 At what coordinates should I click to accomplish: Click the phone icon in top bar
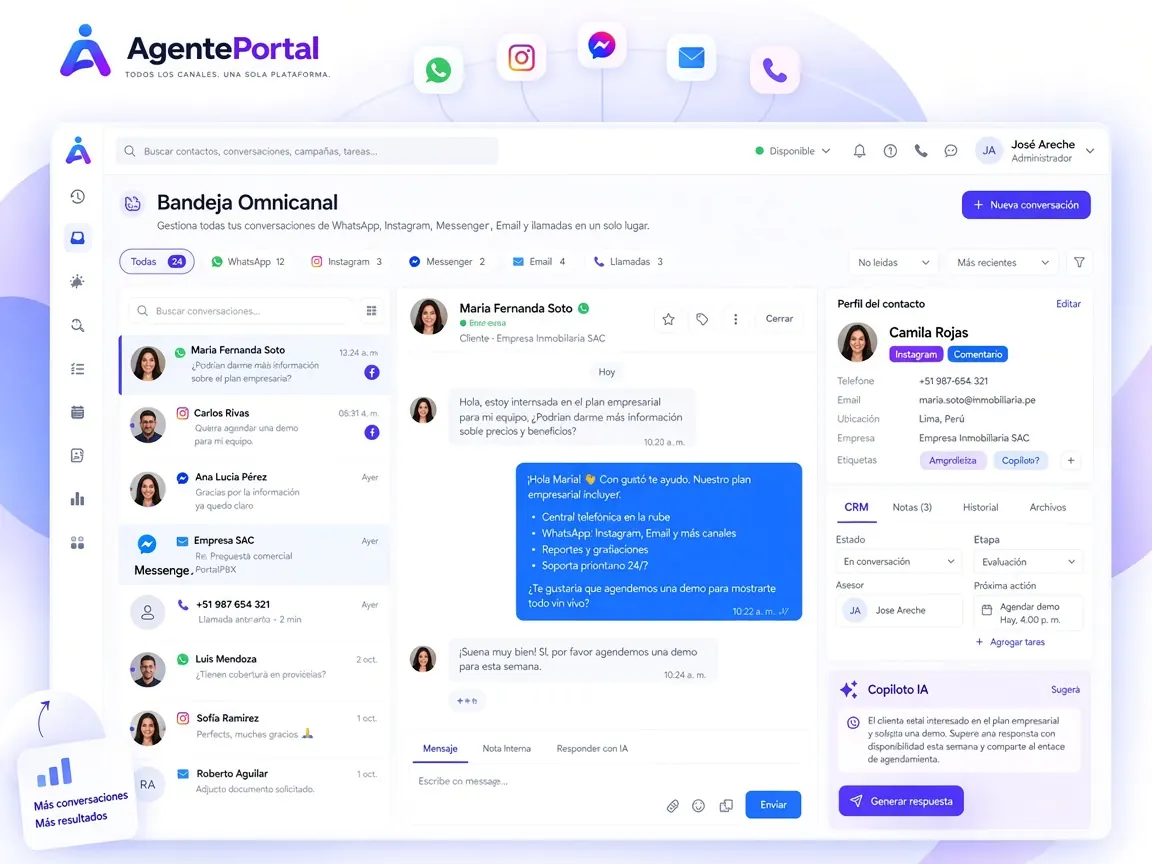pyautogui.click(x=921, y=151)
